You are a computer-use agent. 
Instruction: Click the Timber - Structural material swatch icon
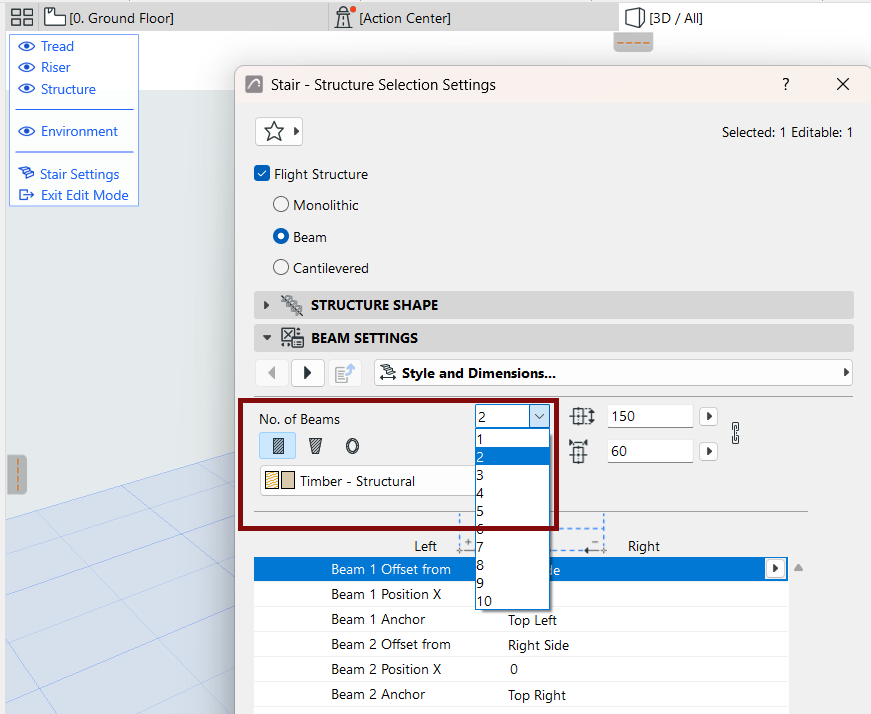(280, 481)
